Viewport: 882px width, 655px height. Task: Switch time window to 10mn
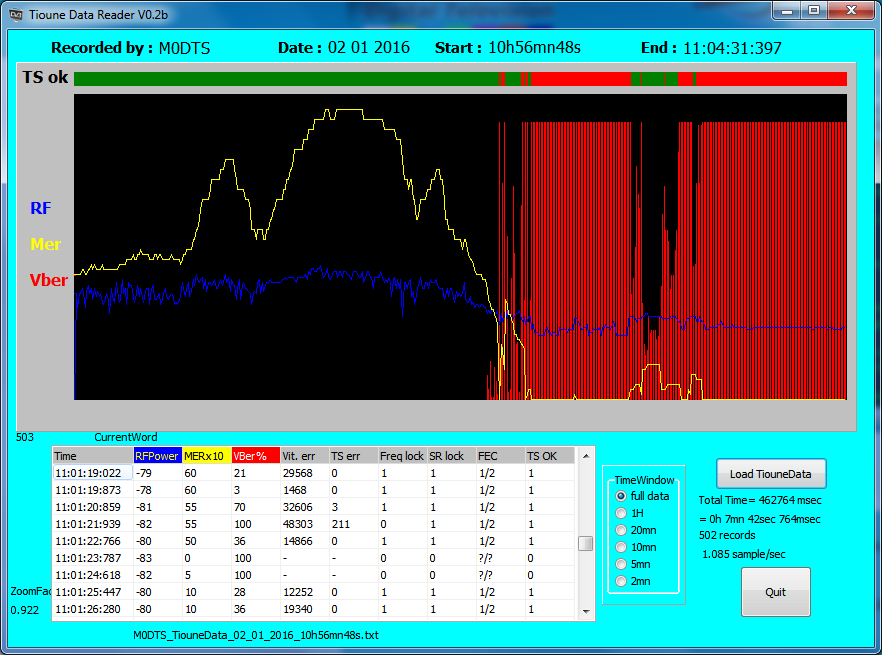click(x=621, y=547)
